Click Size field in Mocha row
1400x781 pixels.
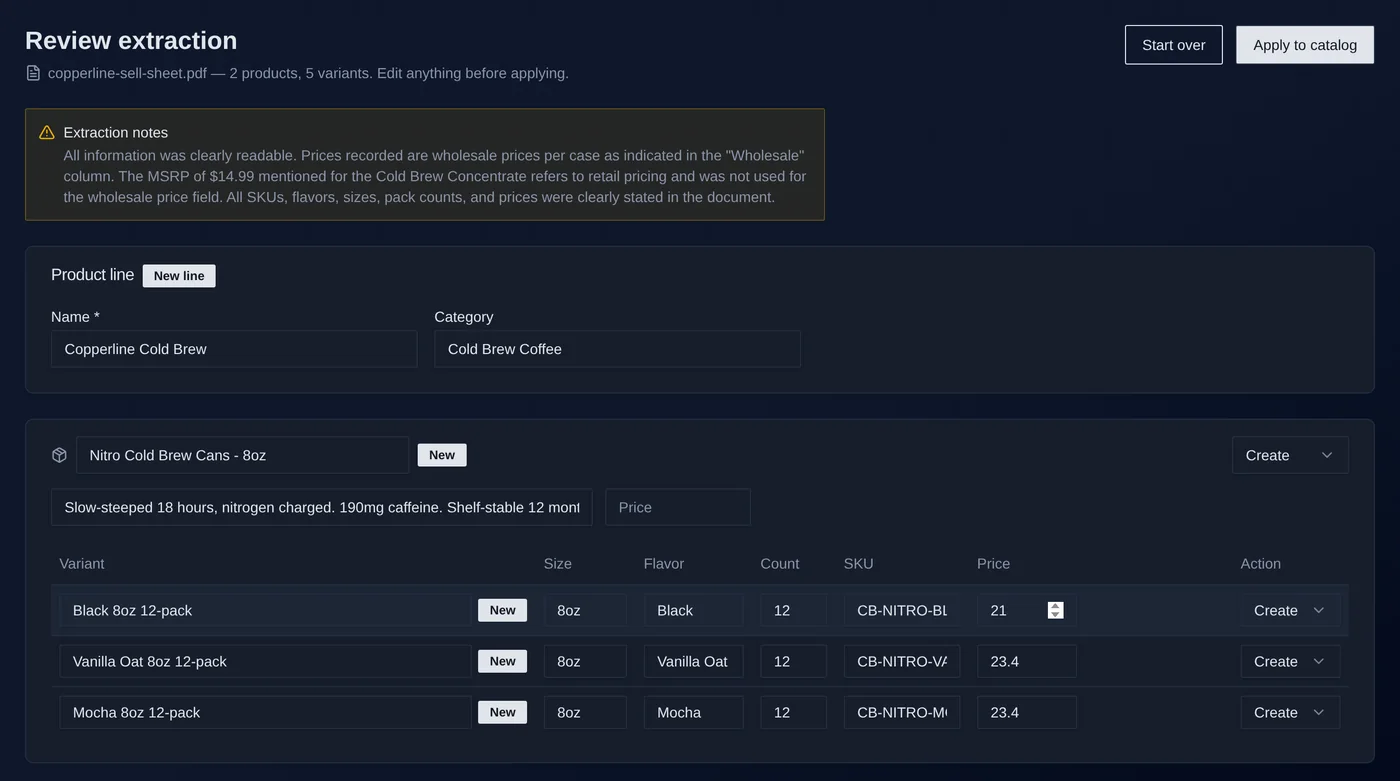click(585, 712)
